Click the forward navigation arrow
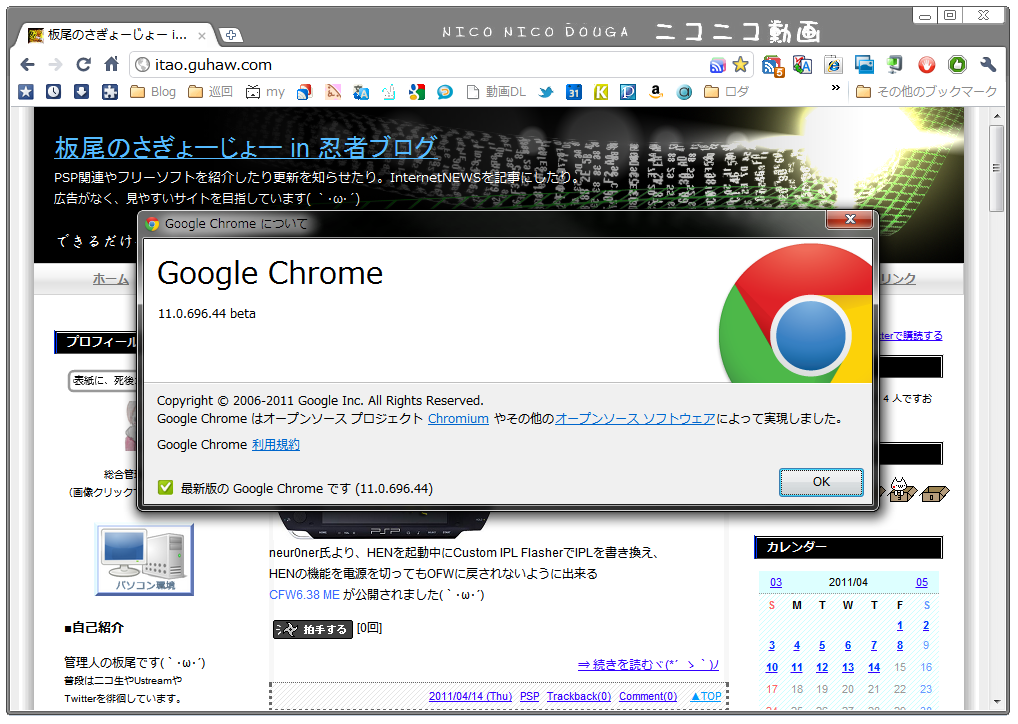 point(55,64)
